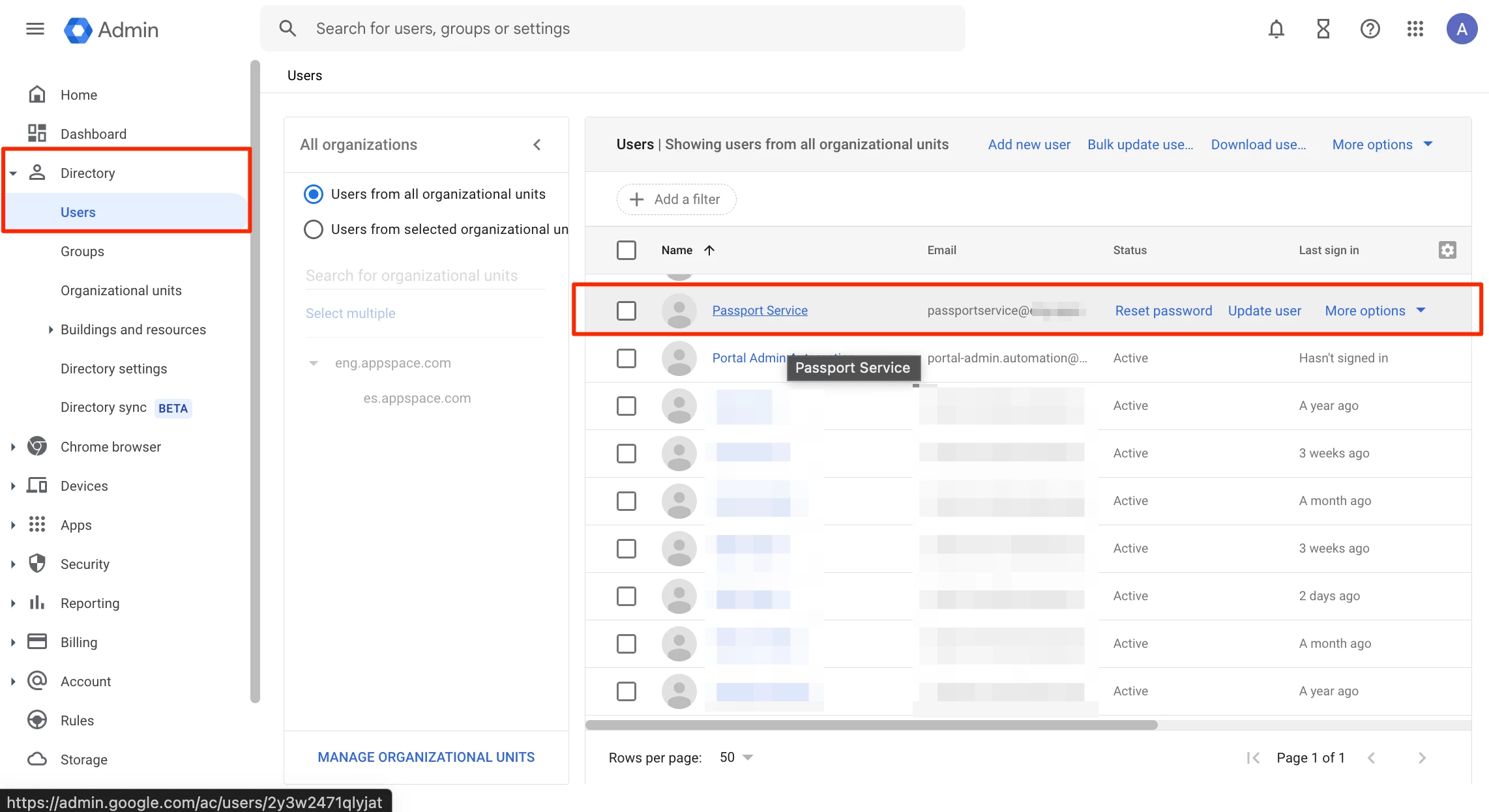Click the hamburger main menu icon
Image resolution: width=1489 pixels, height=812 pixels.
click(x=35, y=29)
